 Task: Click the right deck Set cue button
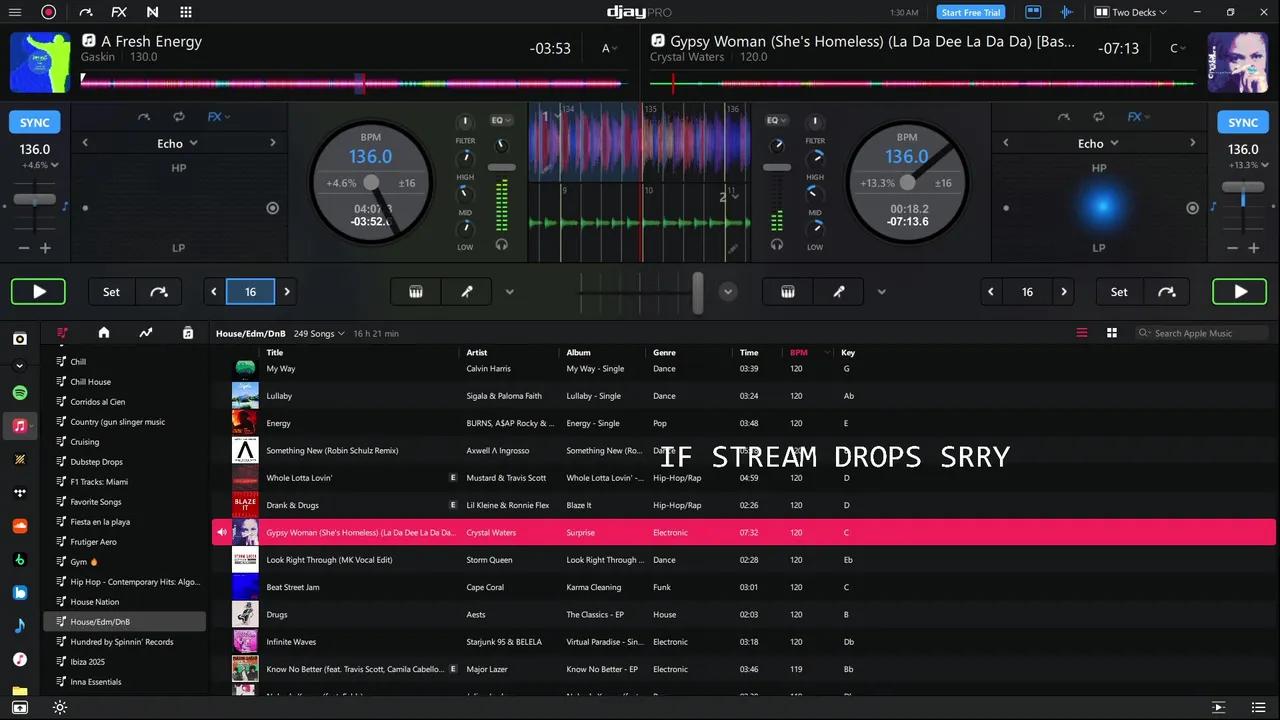pyautogui.click(x=1119, y=292)
